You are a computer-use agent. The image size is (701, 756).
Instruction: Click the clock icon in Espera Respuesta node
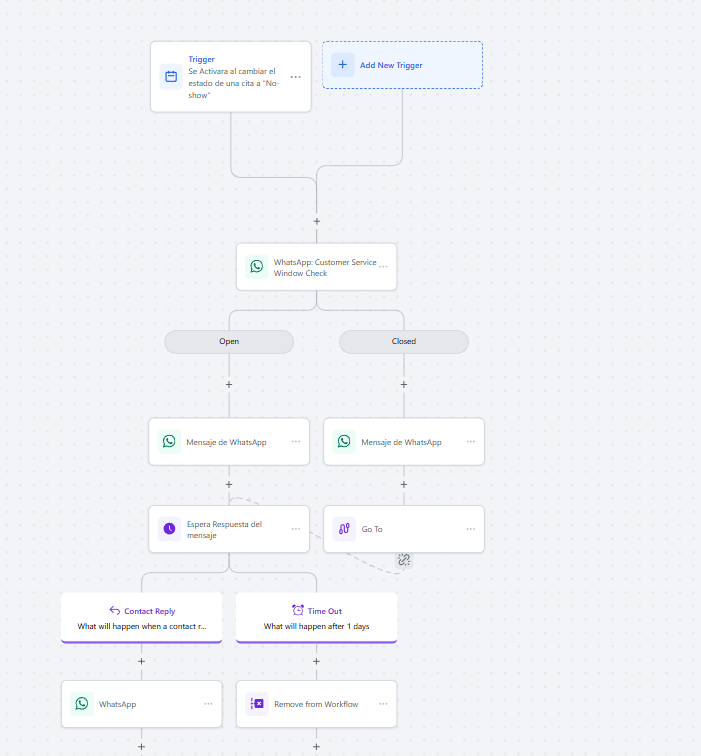click(x=169, y=529)
